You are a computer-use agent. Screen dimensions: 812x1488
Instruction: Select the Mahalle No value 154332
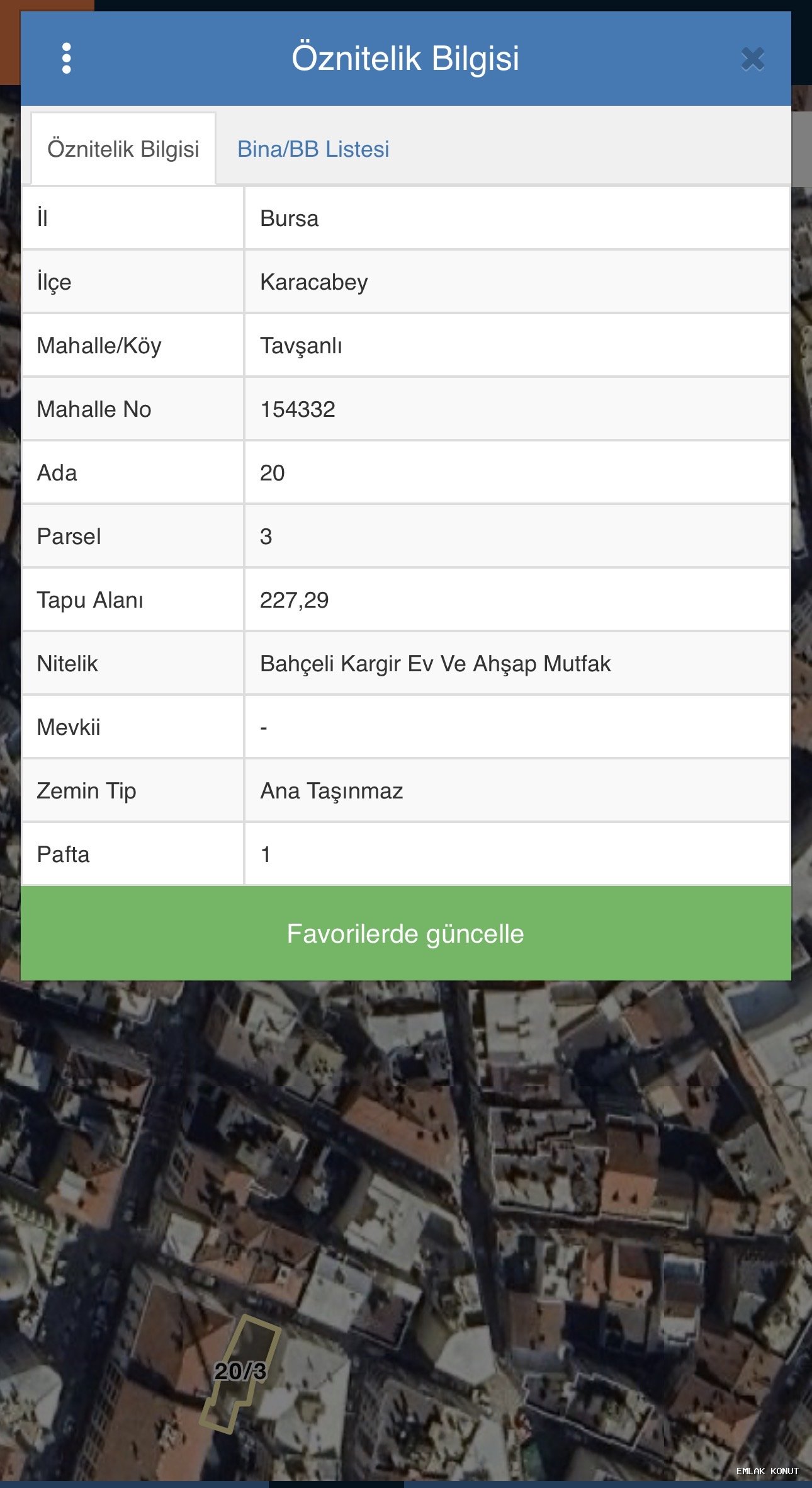pyautogui.click(x=297, y=409)
